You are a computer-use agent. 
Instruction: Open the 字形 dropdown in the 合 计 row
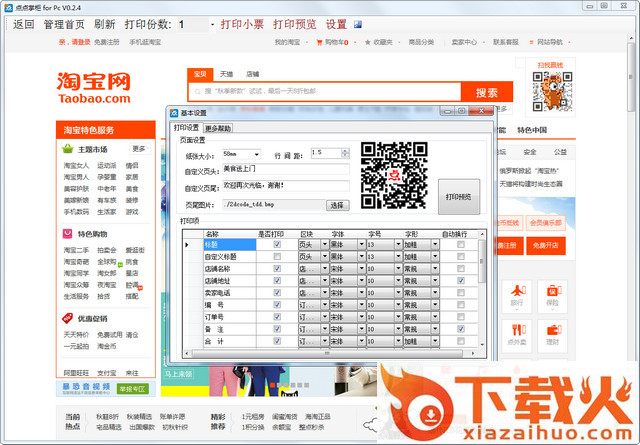pos(435,340)
